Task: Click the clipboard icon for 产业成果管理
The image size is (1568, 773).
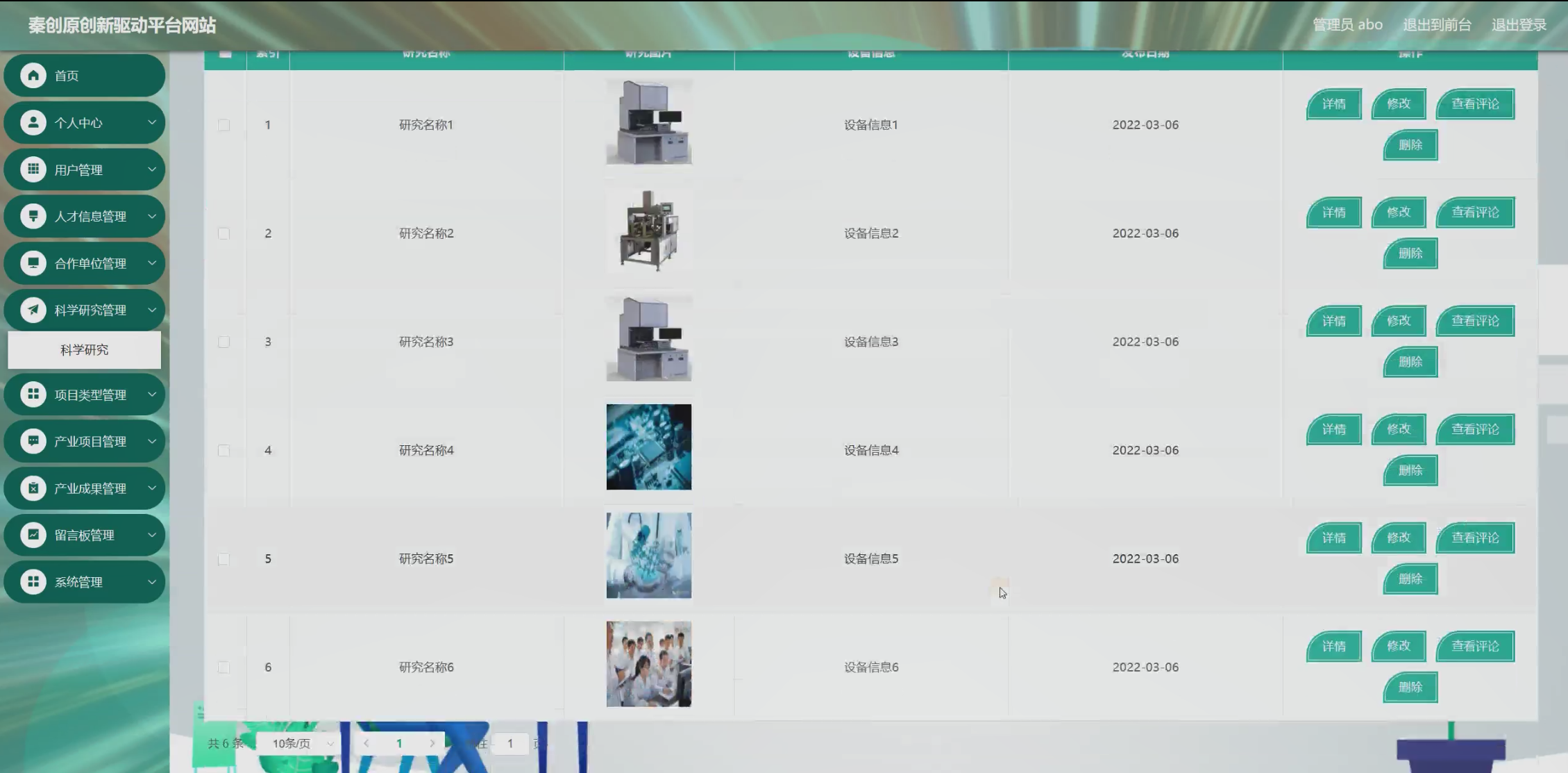Action: [x=33, y=488]
